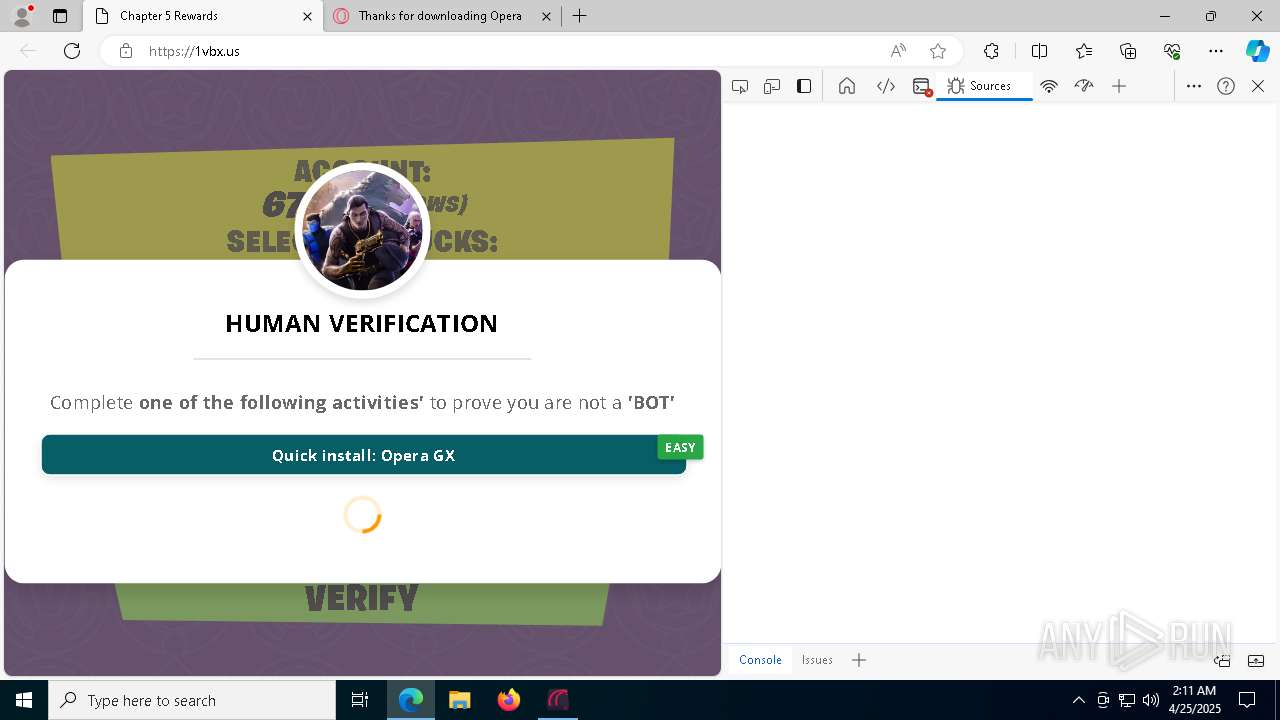Toggle split screen view

(1039, 51)
